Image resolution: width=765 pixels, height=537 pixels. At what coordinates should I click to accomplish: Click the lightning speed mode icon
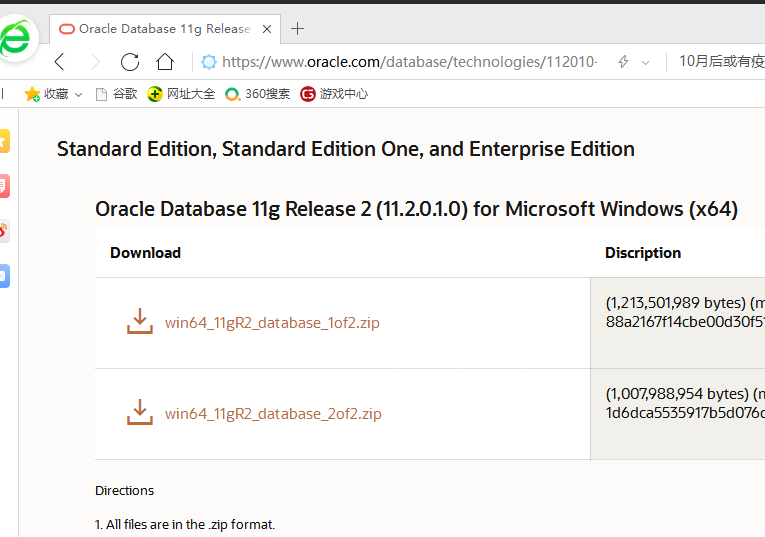tap(623, 62)
